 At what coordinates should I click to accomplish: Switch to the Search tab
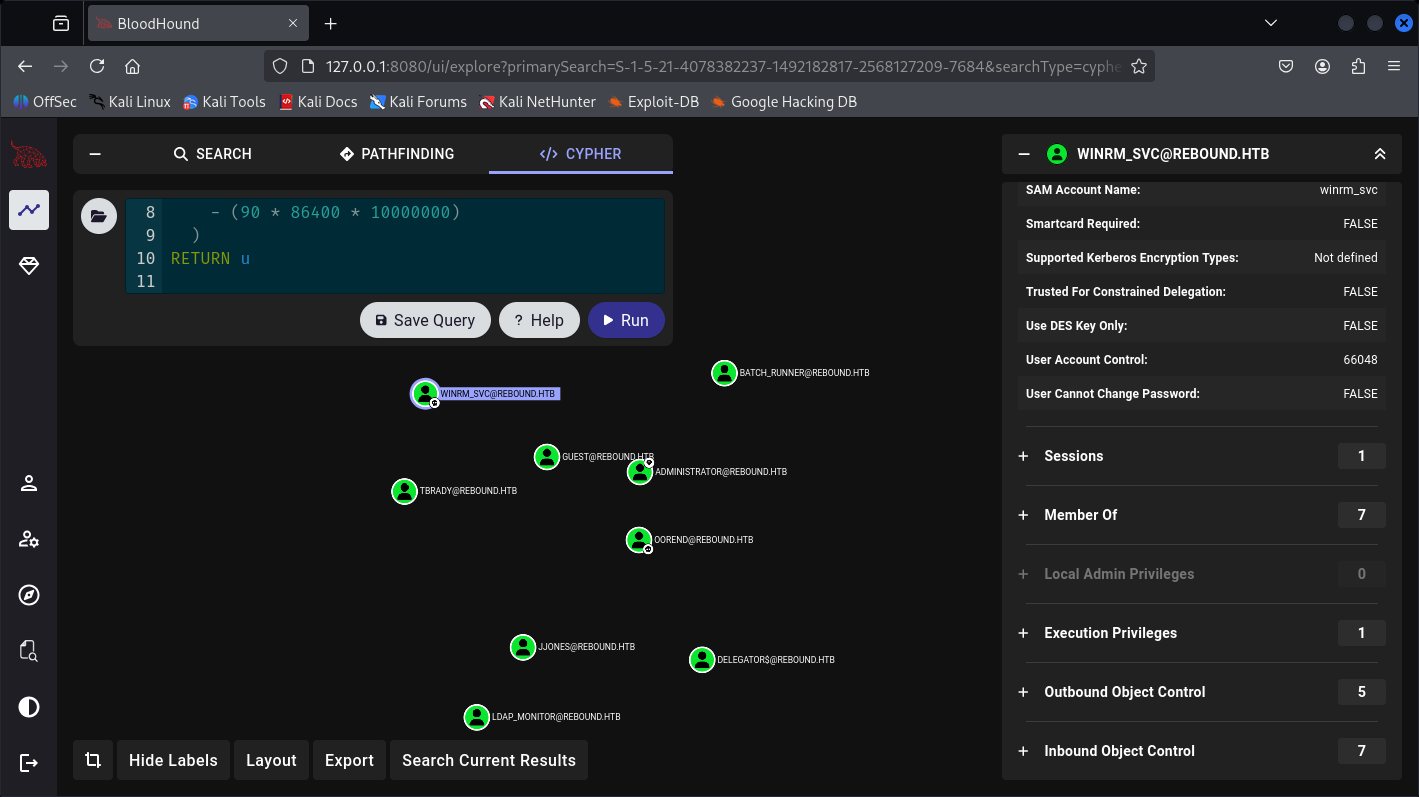point(212,154)
